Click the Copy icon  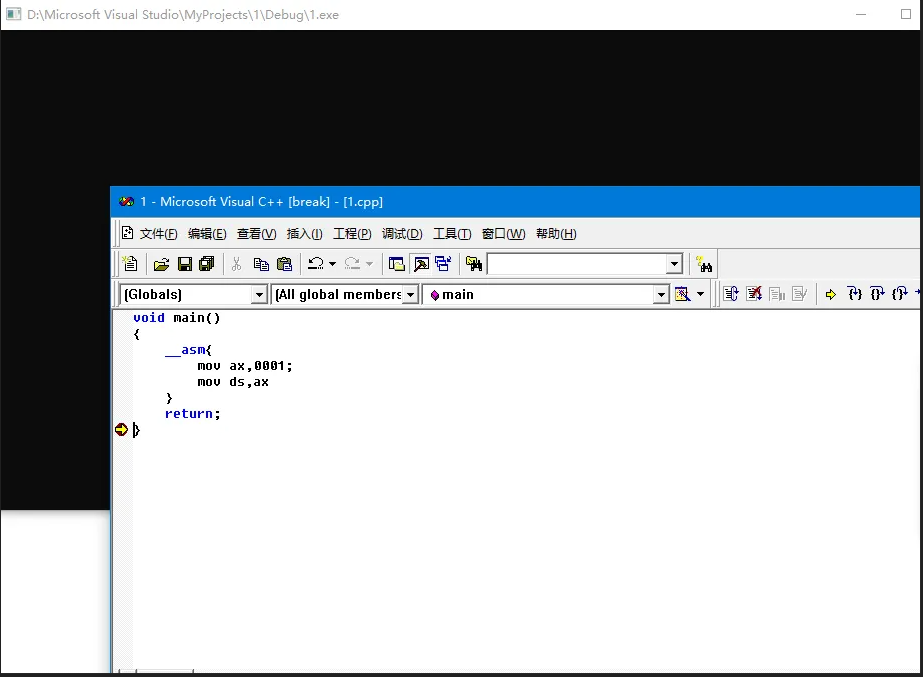coord(261,263)
